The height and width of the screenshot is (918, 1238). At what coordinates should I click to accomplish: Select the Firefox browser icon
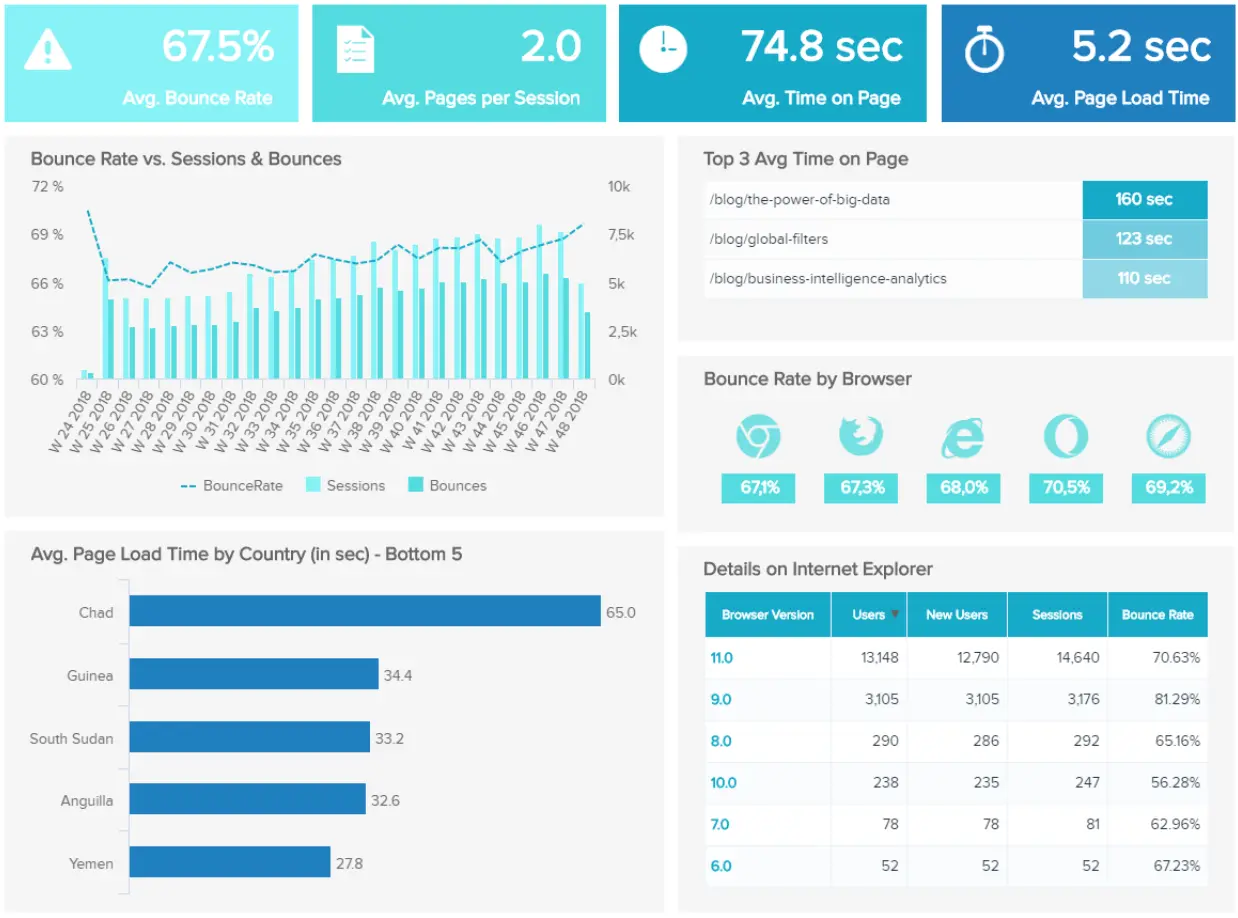(x=861, y=435)
